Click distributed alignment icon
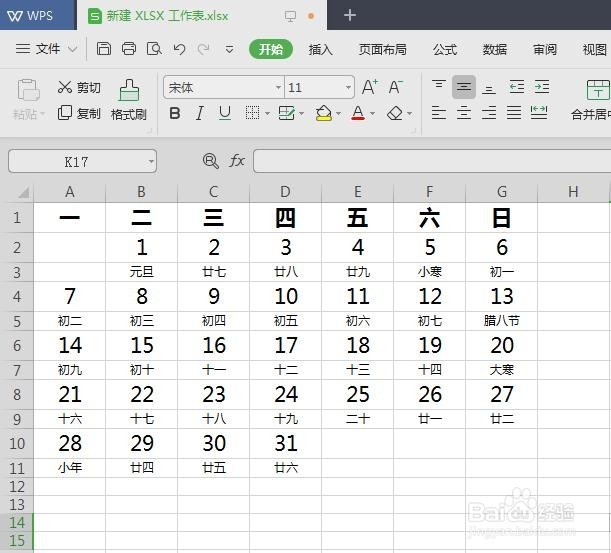This screenshot has width=611, height=553. 539,113
